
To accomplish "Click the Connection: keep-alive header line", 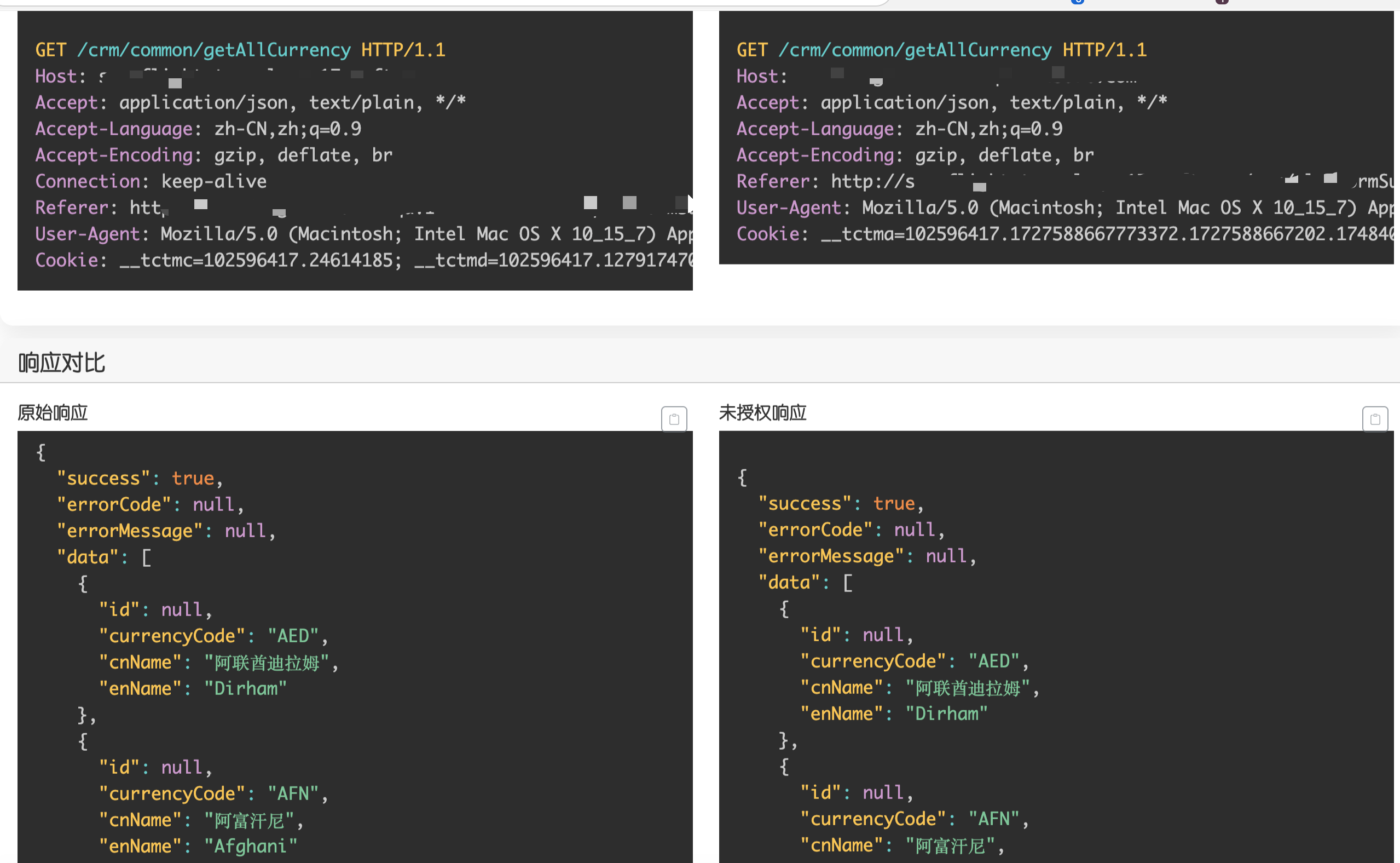I will (x=151, y=181).
